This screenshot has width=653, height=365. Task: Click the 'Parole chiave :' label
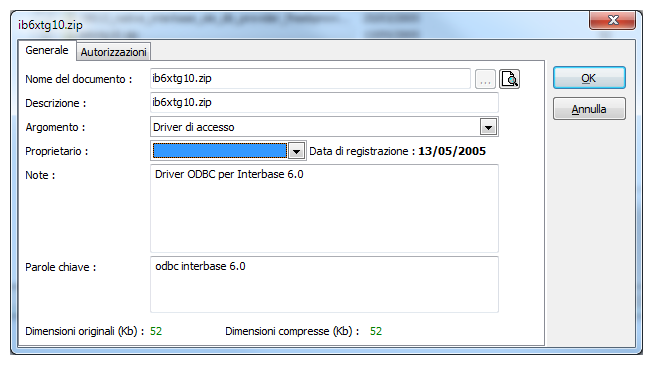click(60, 267)
